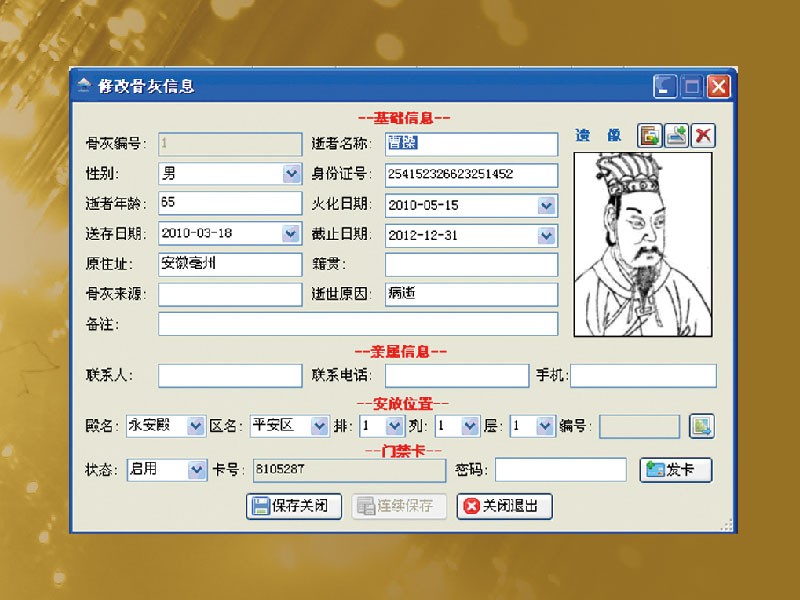The image size is (800, 600).
Task: Open the placement location picker icon
Action: tap(702, 426)
